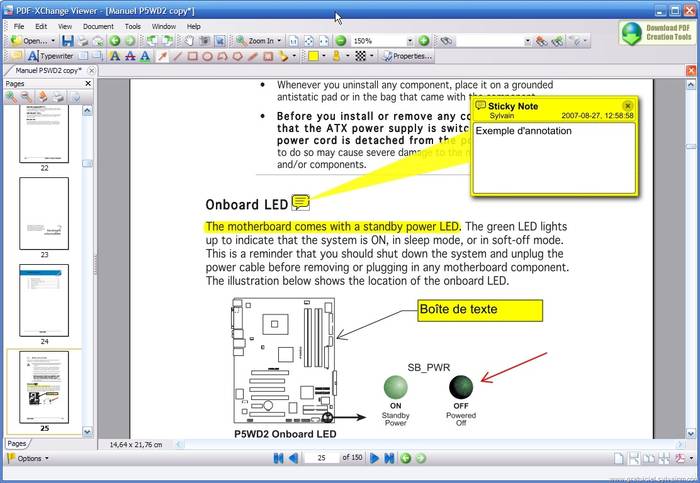Screen dimensions: 700x483
Task: Switch to Manuel P5WD2 copy tab
Action: (x=47, y=71)
